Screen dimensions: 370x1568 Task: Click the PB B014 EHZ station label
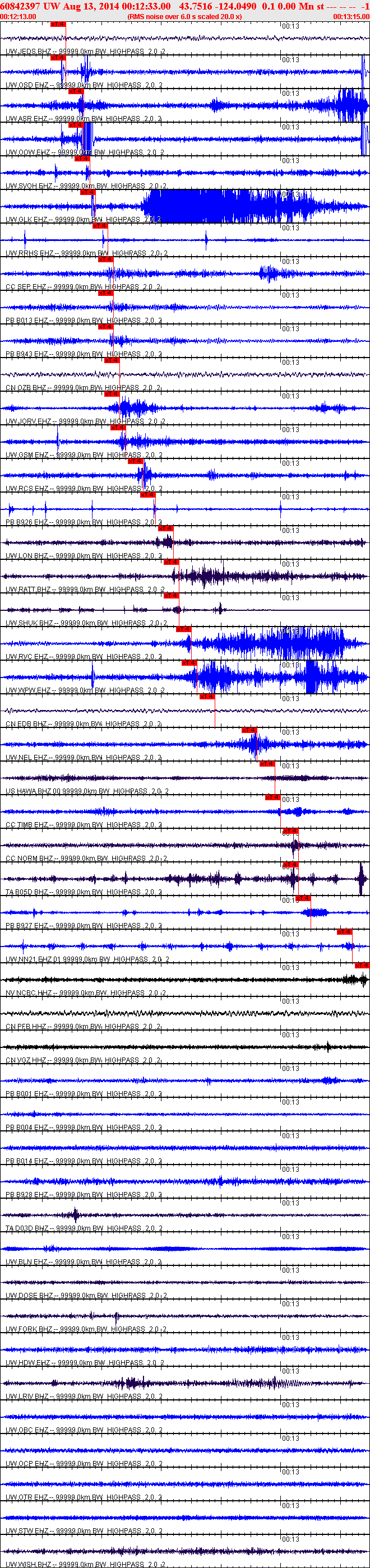coord(84,1161)
